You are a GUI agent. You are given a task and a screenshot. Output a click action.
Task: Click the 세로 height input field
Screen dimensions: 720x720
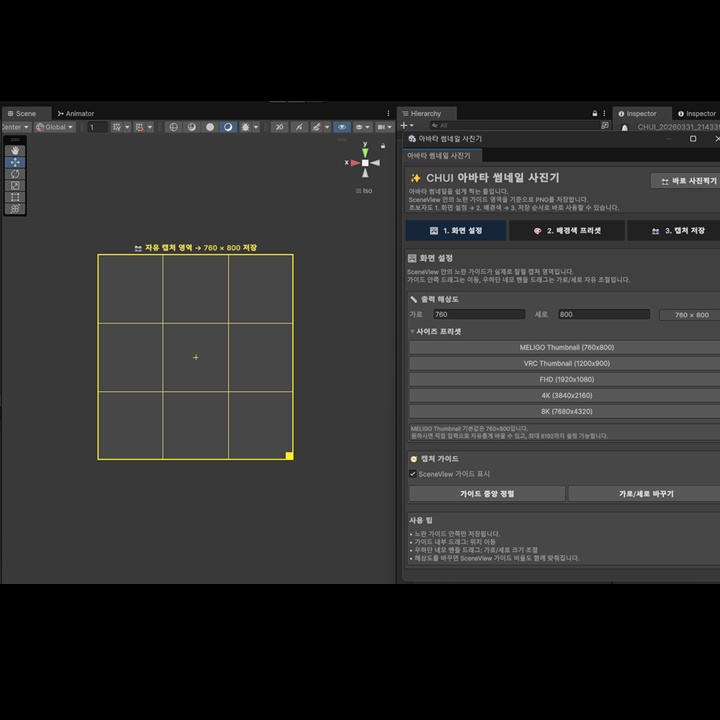[604, 314]
